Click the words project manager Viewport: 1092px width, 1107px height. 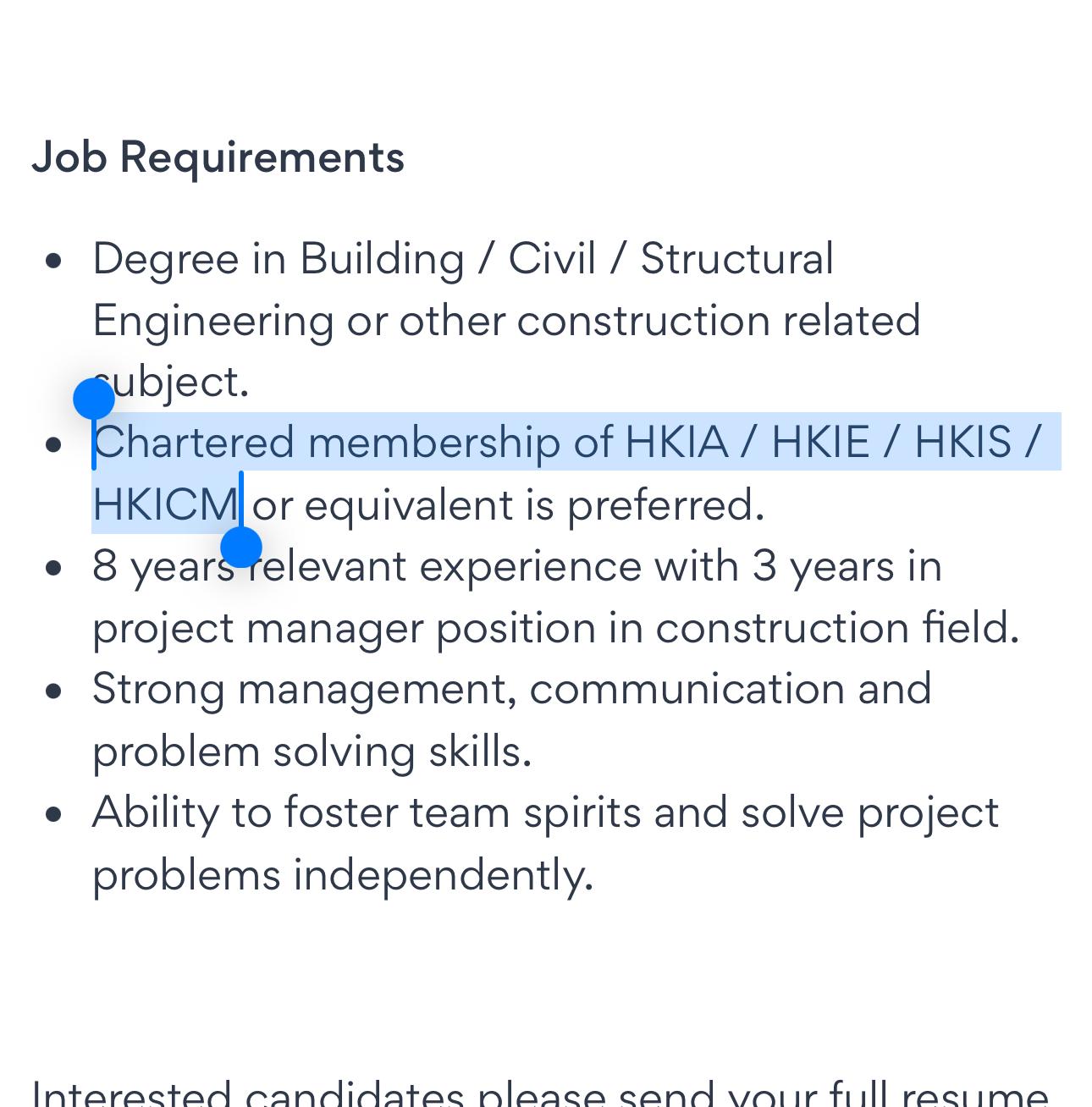[257, 628]
